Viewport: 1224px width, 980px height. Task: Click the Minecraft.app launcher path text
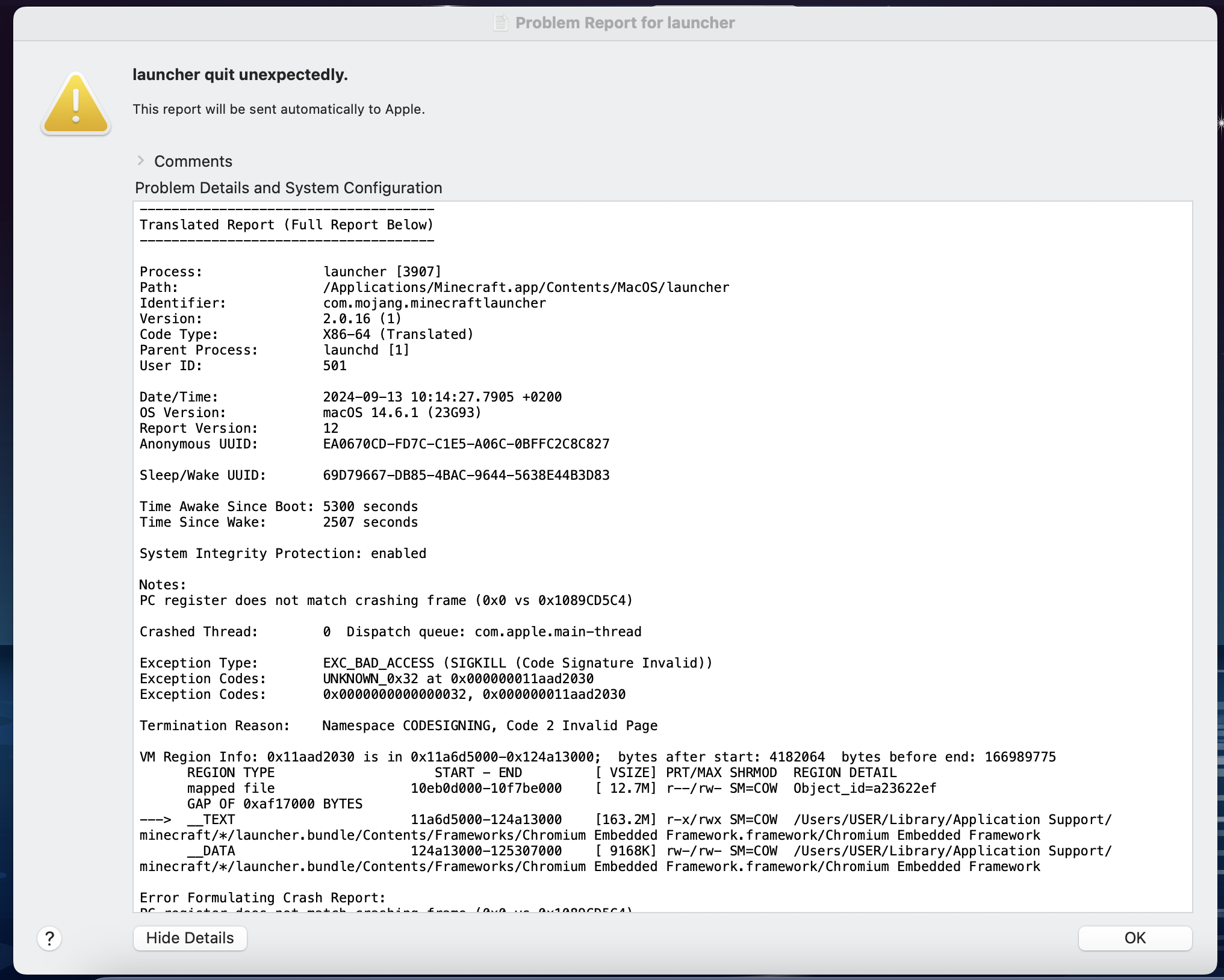(x=526, y=288)
